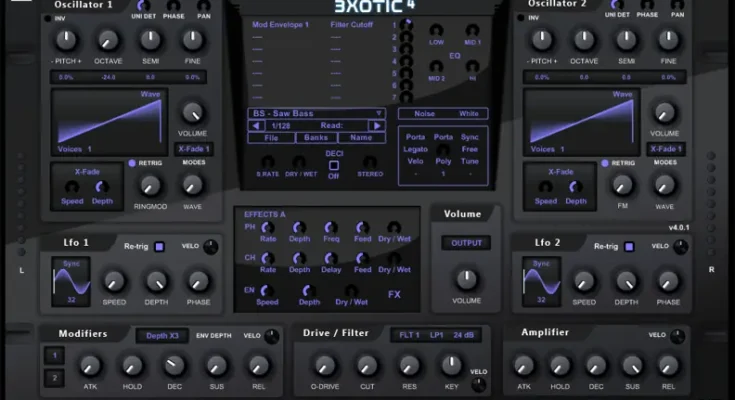The image size is (735, 400).
Task: Click the S.RATE knob
Action: point(268,163)
